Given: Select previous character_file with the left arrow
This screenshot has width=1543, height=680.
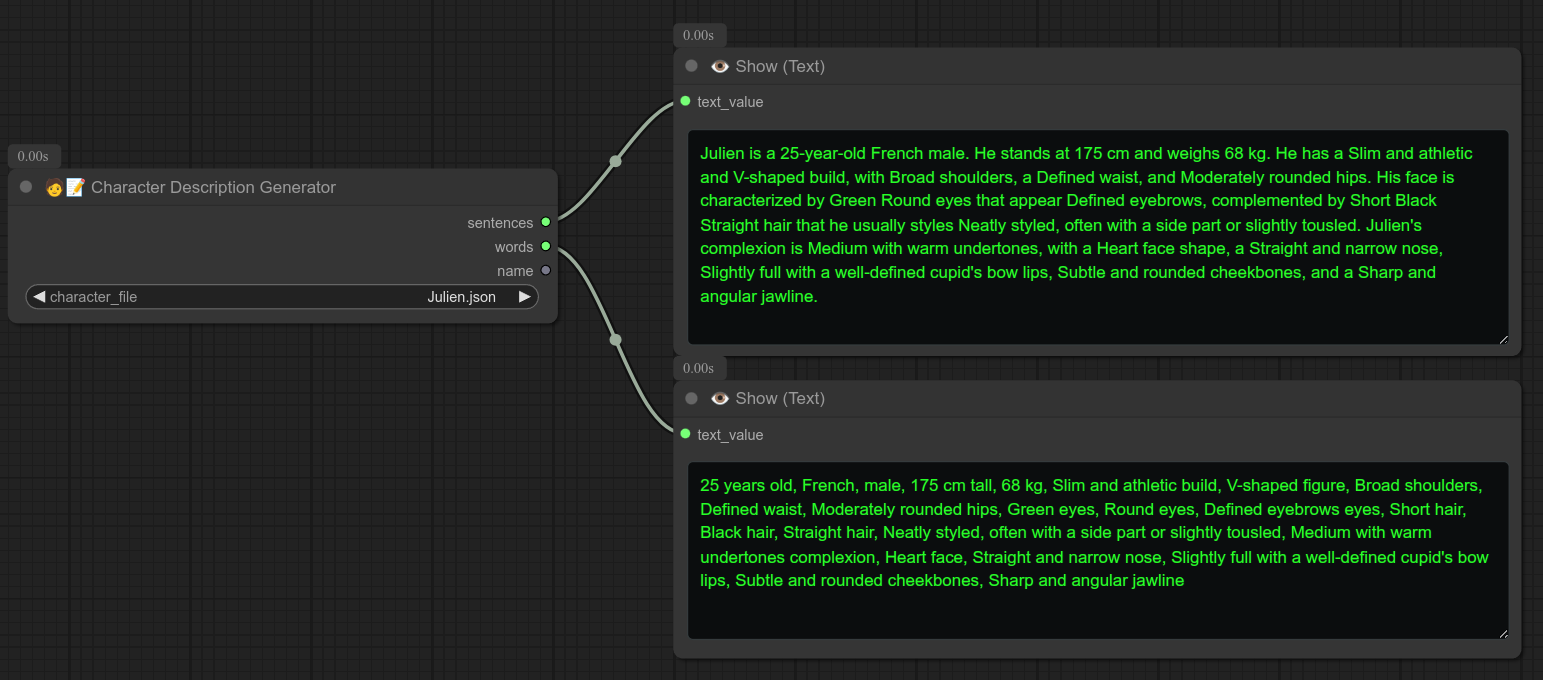Looking at the screenshot, I should coord(39,297).
